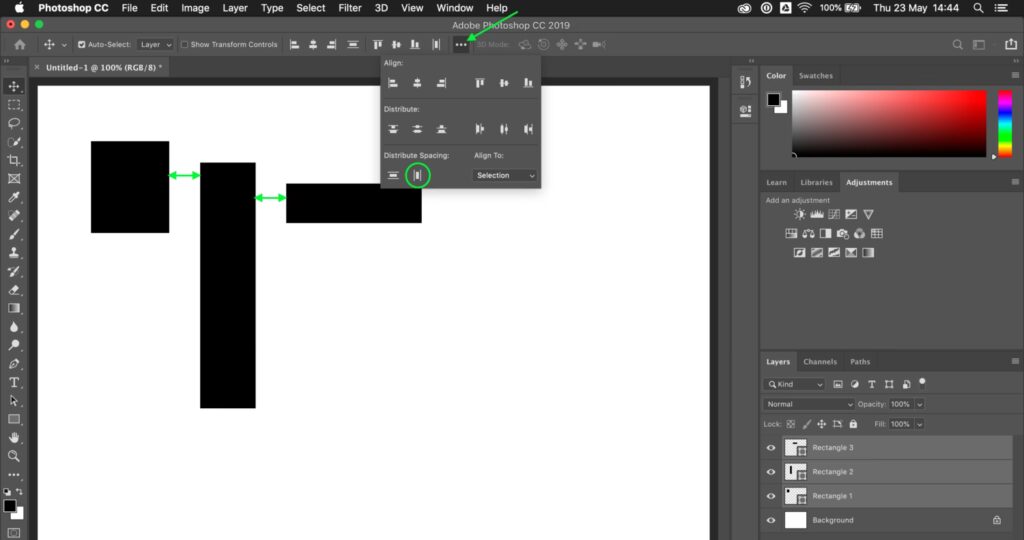The height and width of the screenshot is (540, 1024).
Task: Select the Crop tool in toolbar
Action: click(x=14, y=160)
